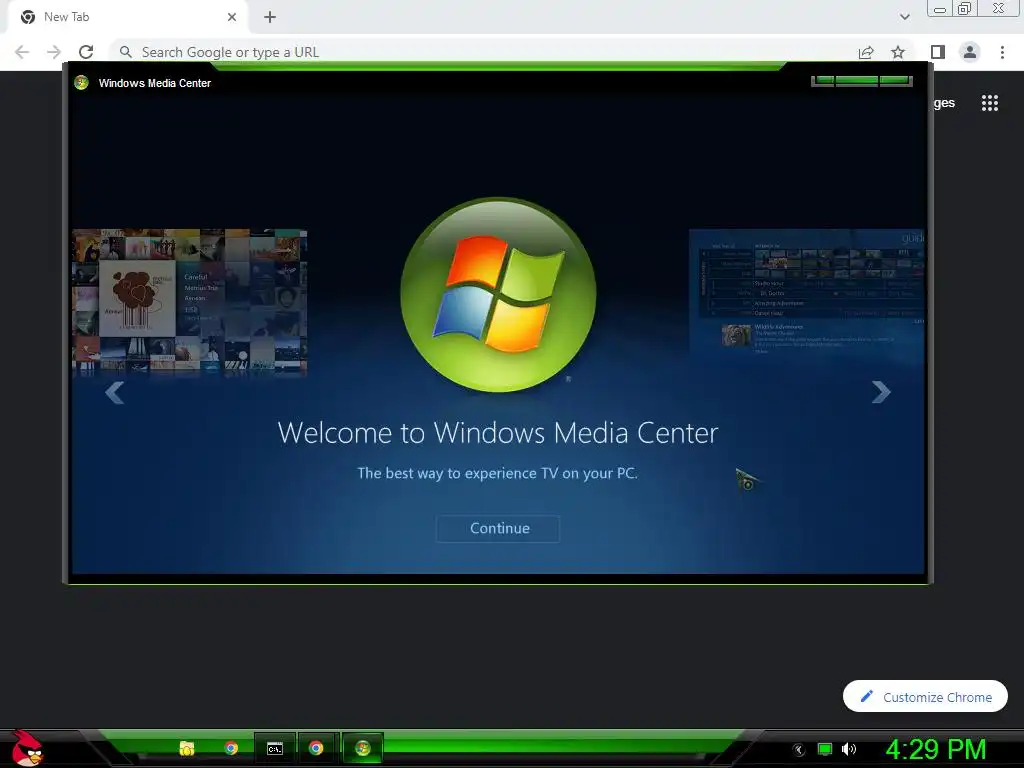The image size is (1024, 768).
Task: Focus the Chrome address bar
Action: click(483, 52)
